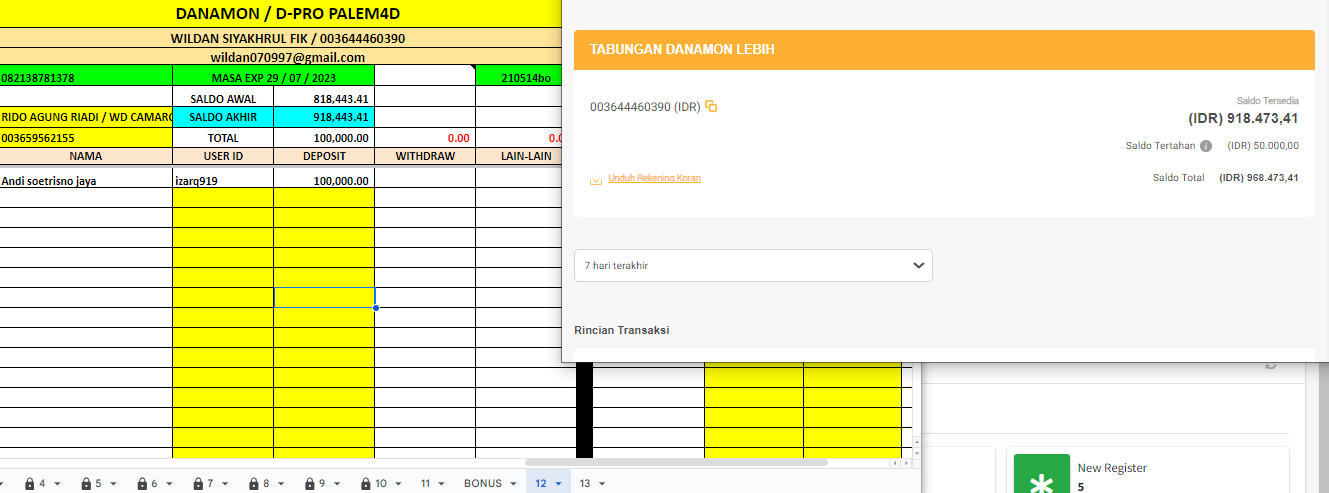Click the lock icon on sheet tab 4

pyautogui.click(x=29, y=484)
